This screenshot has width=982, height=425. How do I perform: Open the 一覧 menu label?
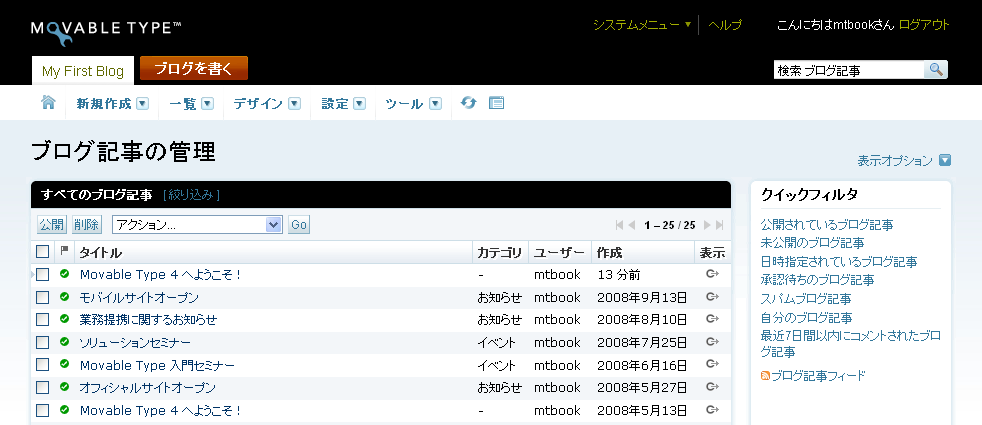coord(183,104)
